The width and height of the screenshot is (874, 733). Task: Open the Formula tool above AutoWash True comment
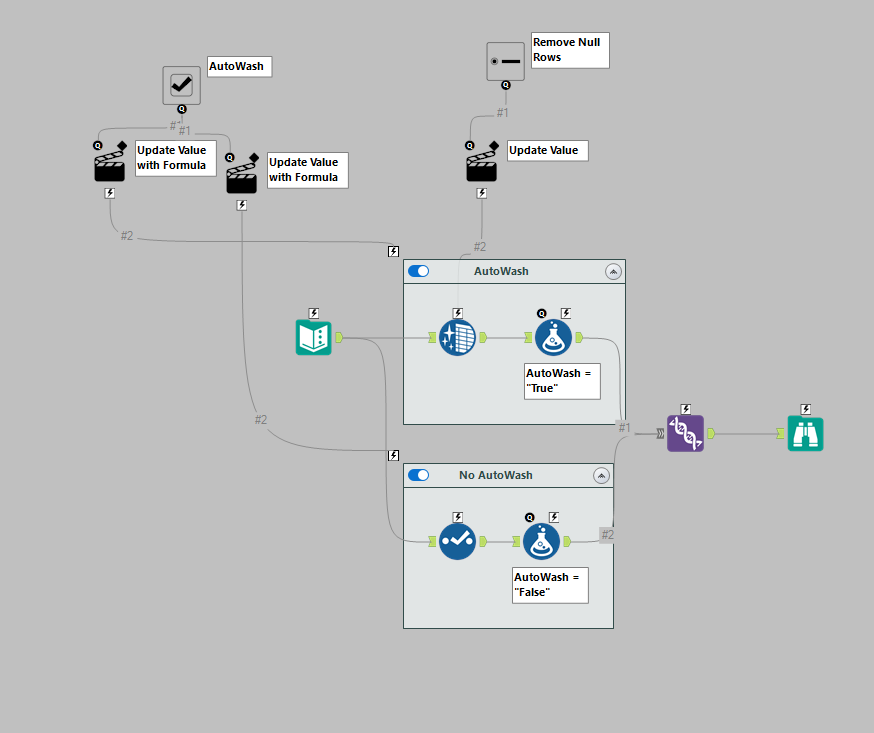click(x=554, y=337)
